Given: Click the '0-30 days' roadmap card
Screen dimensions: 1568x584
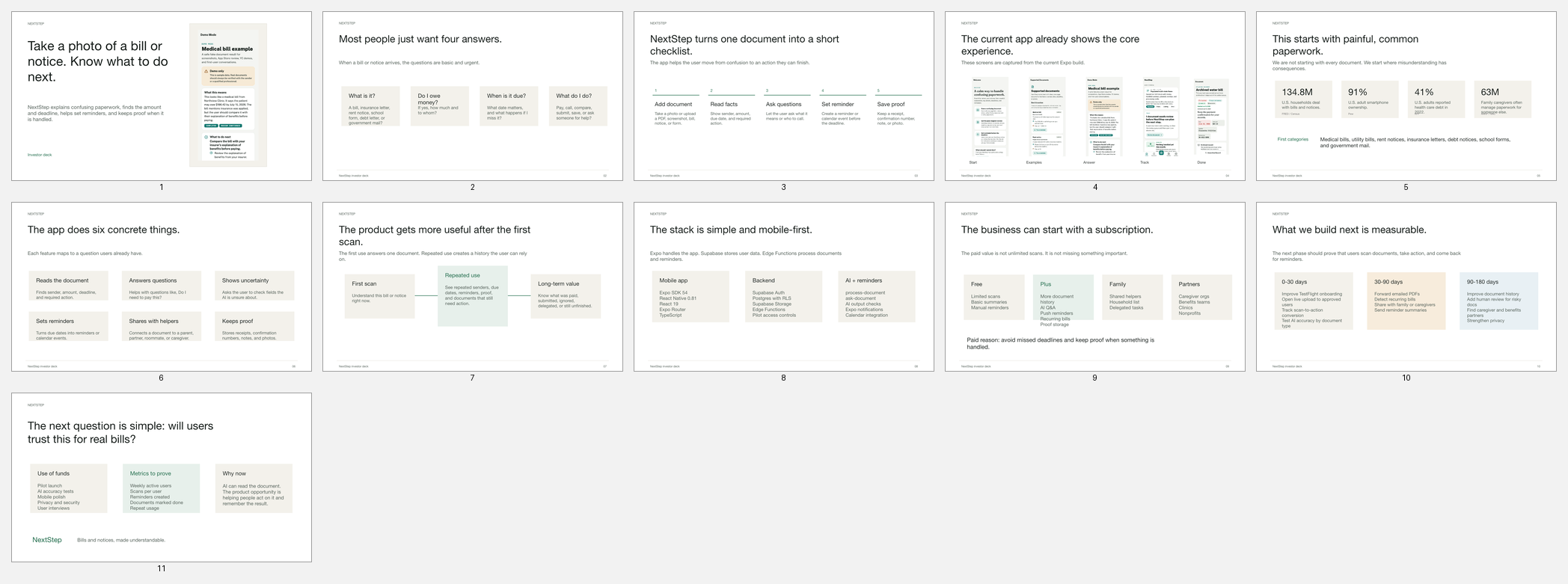Looking at the screenshot, I should click(x=1314, y=301).
